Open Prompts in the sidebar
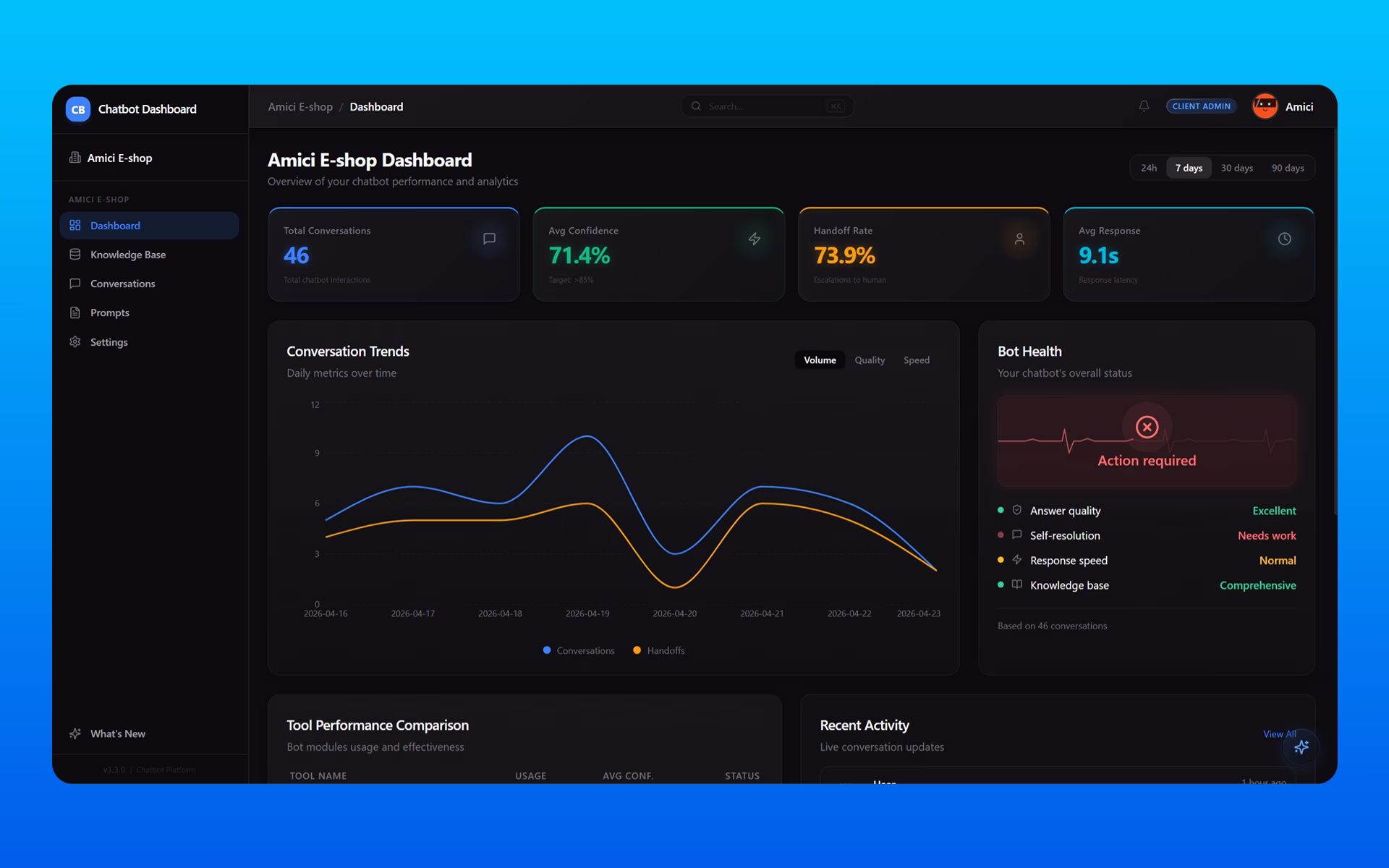This screenshot has height=868, width=1389. 149,312
